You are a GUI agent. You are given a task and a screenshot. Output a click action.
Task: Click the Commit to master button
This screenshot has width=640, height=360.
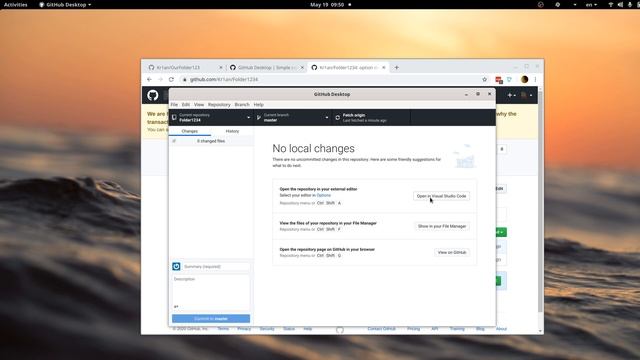click(211, 319)
